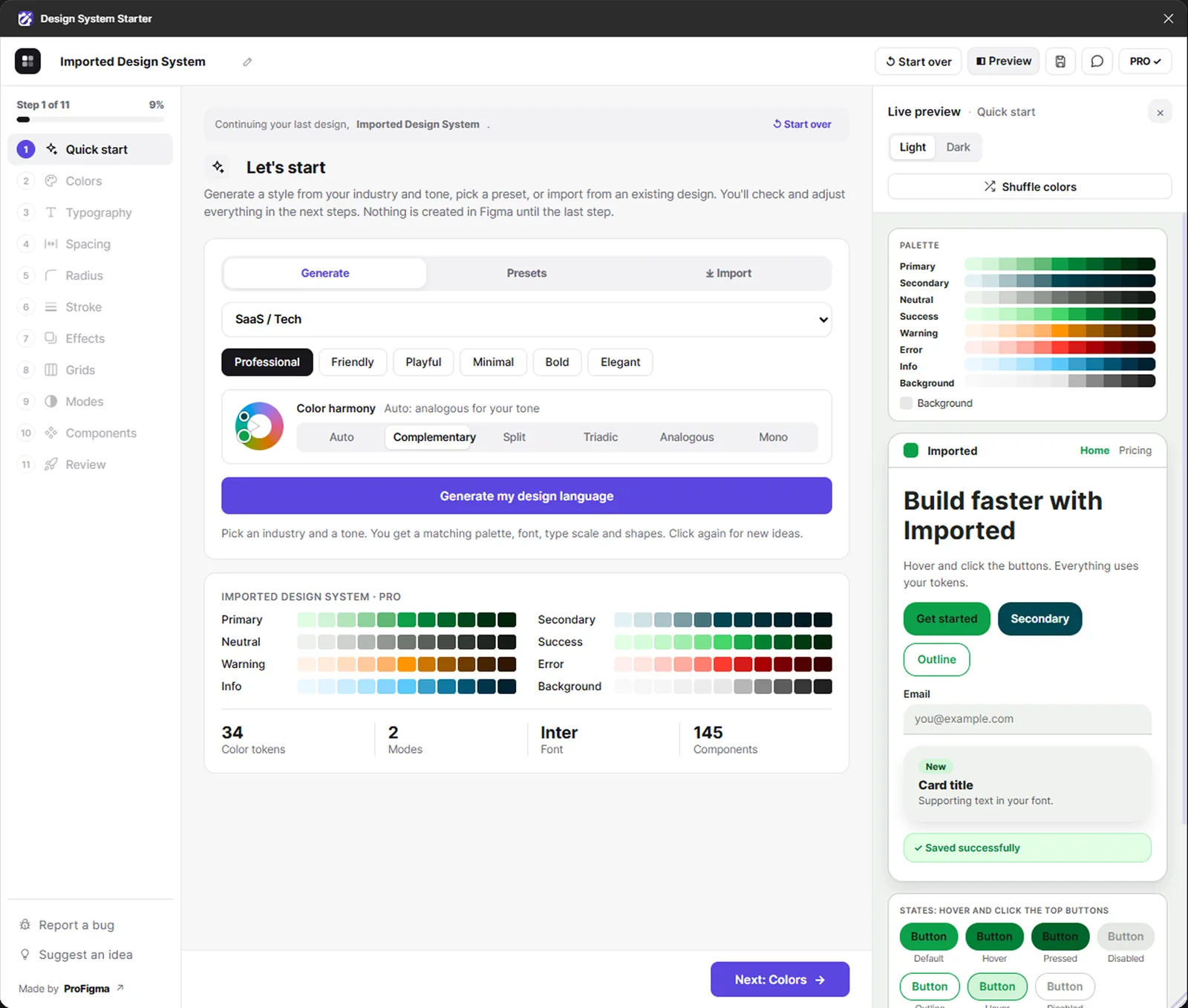Switch to Presets tab
Image resolution: width=1188 pixels, height=1008 pixels.
tap(526, 273)
